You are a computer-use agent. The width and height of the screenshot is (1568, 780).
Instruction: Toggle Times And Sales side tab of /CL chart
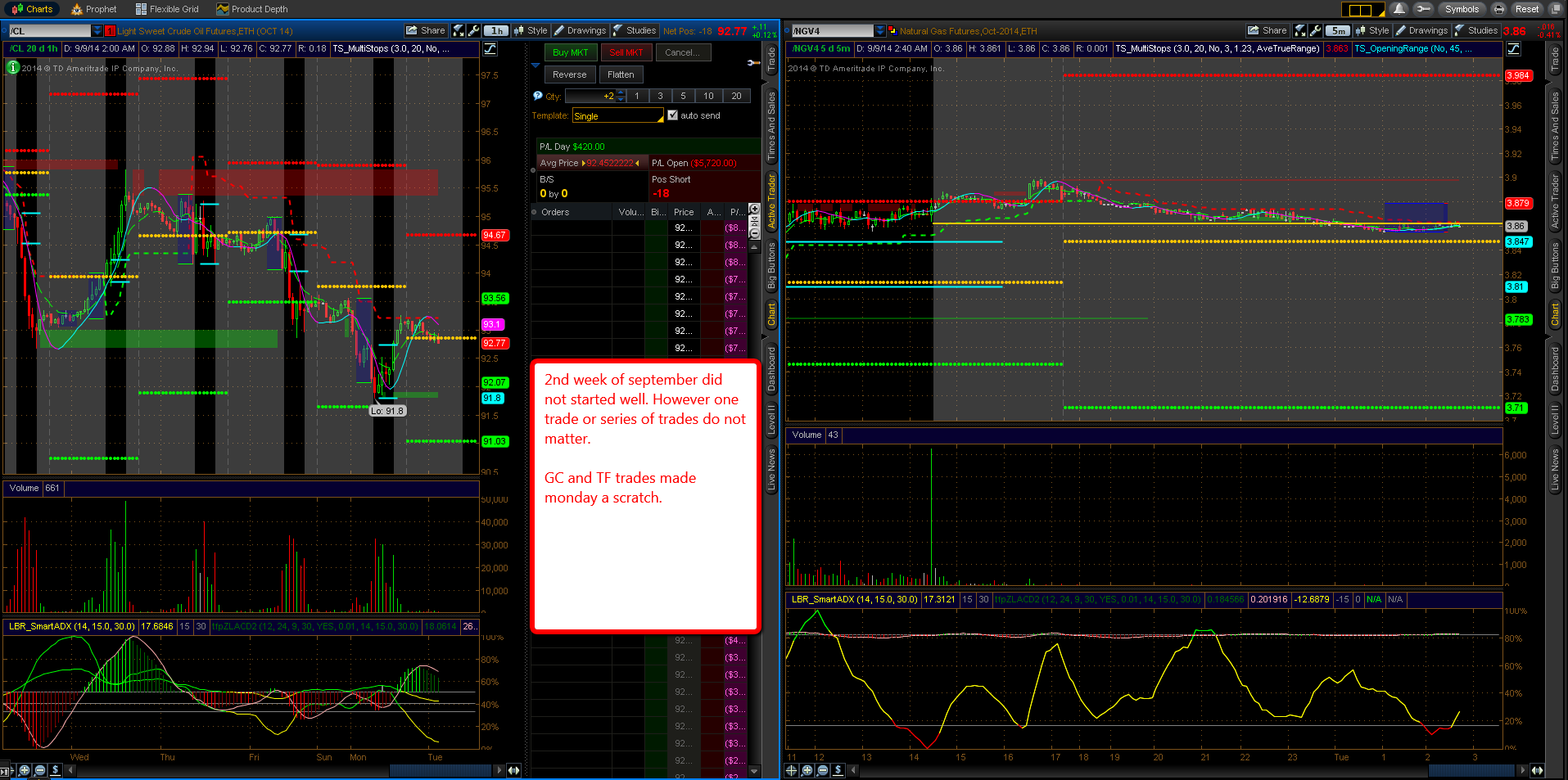(771, 125)
